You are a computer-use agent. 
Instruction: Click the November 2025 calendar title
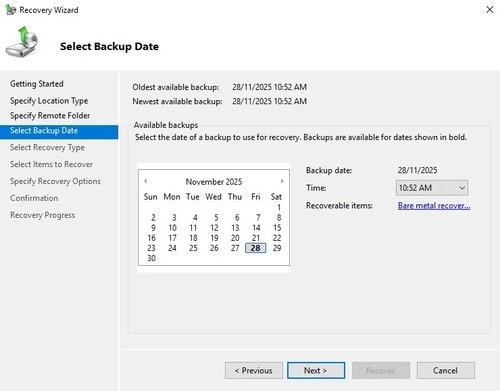(x=214, y=182)
